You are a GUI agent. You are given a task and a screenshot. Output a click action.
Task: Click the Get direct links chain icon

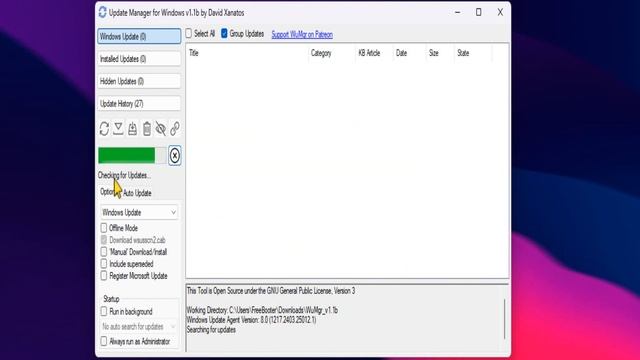tap(175, 129)
